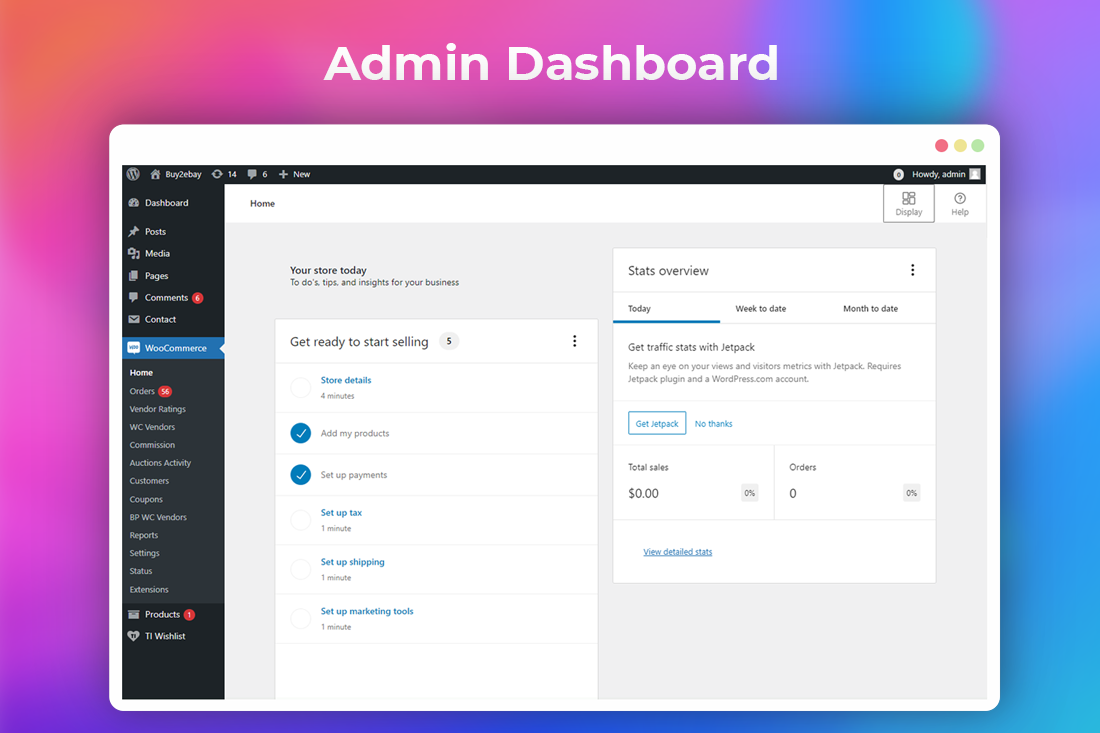Toggle the Set up payments checkmark
This screenshot has height=733, width=1100.
tap(301, 475)
